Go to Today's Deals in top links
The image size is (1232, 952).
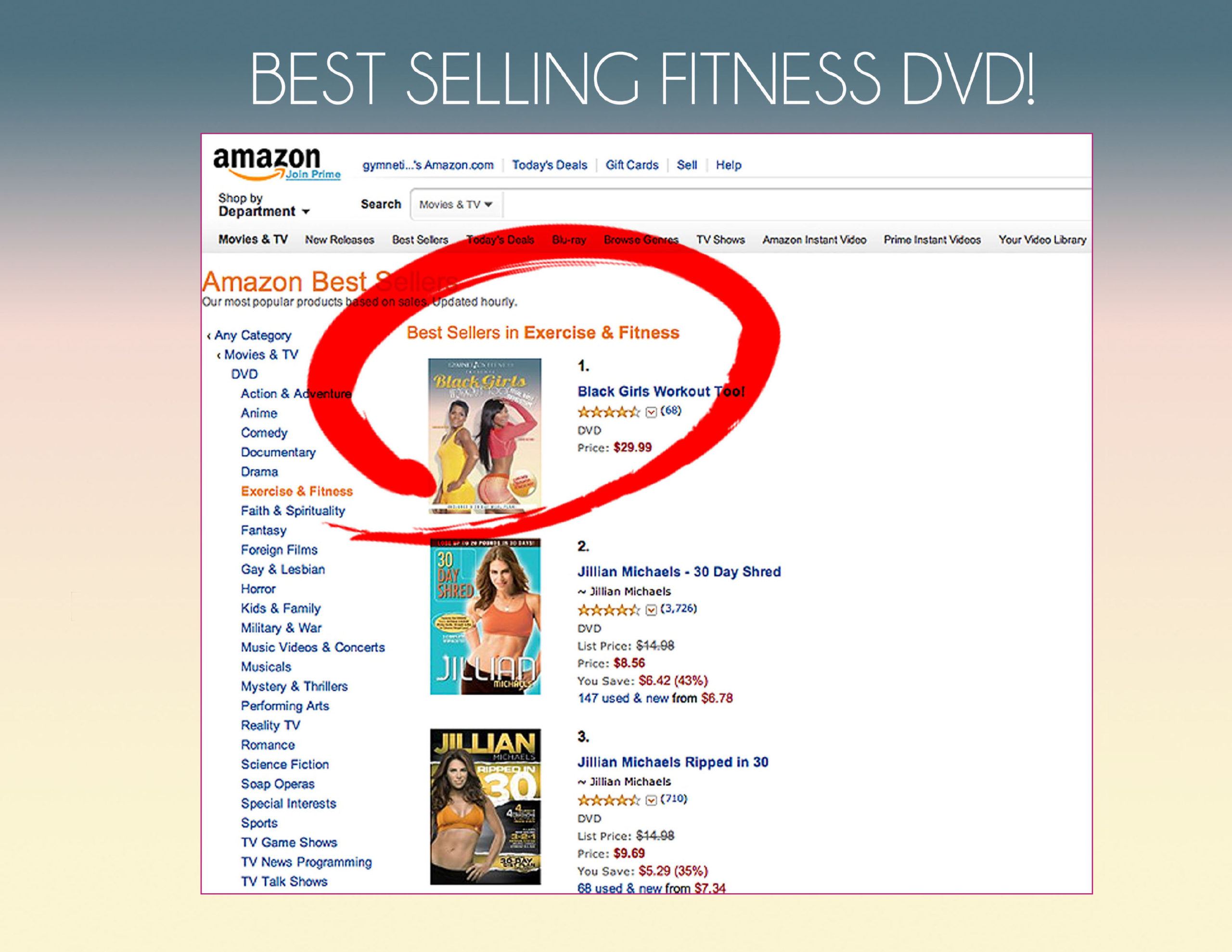coord(550,165)
